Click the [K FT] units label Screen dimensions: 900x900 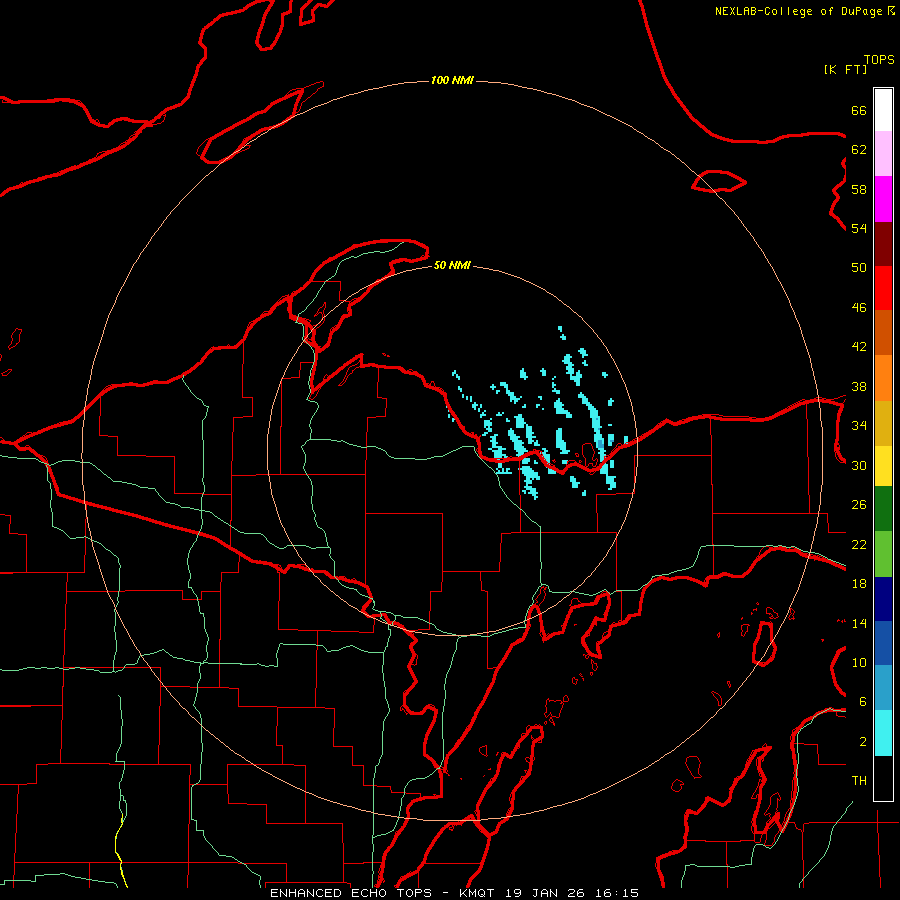[x=845, y=69]
